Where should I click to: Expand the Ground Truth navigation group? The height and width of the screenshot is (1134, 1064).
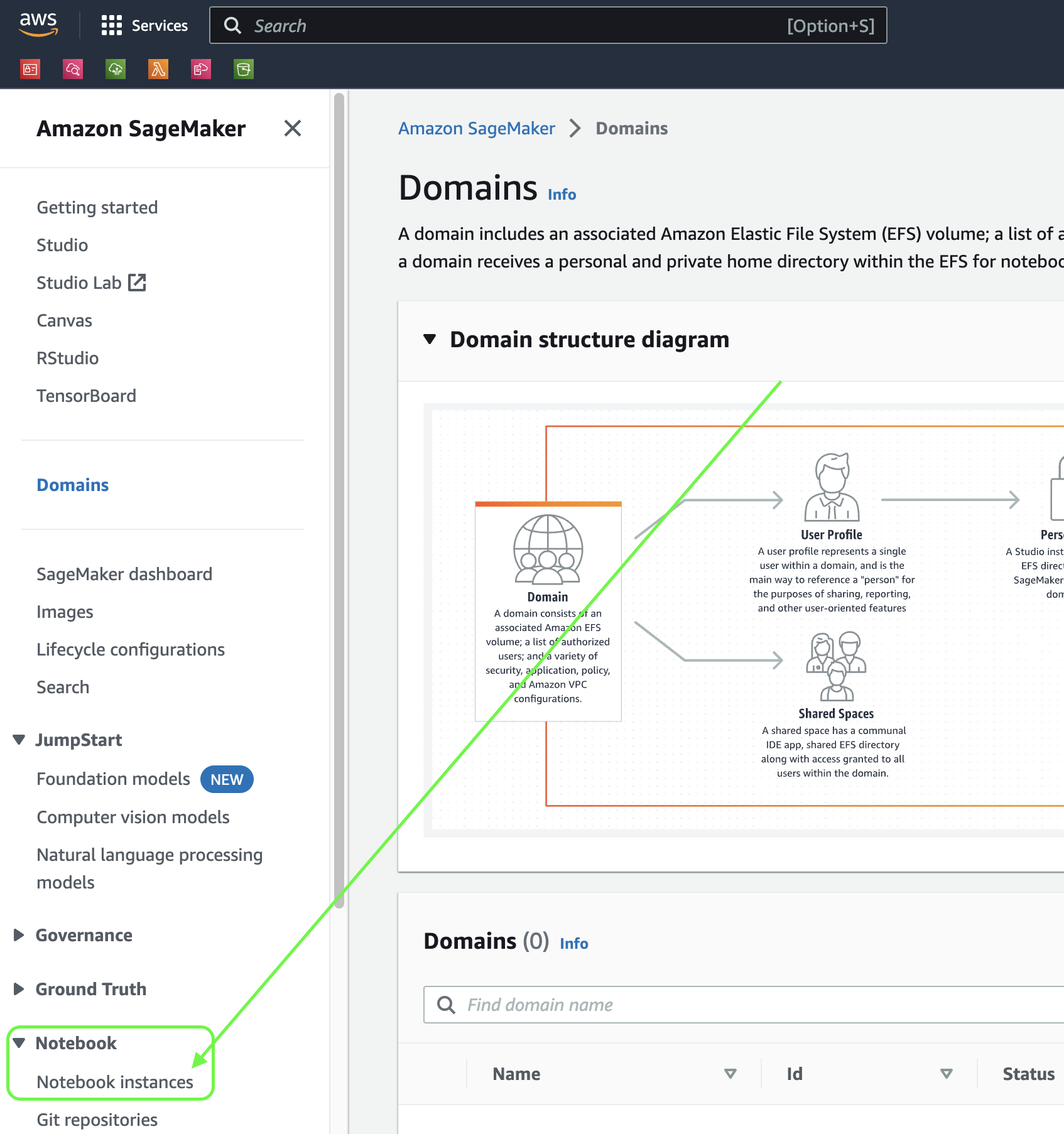pos(19,989)
